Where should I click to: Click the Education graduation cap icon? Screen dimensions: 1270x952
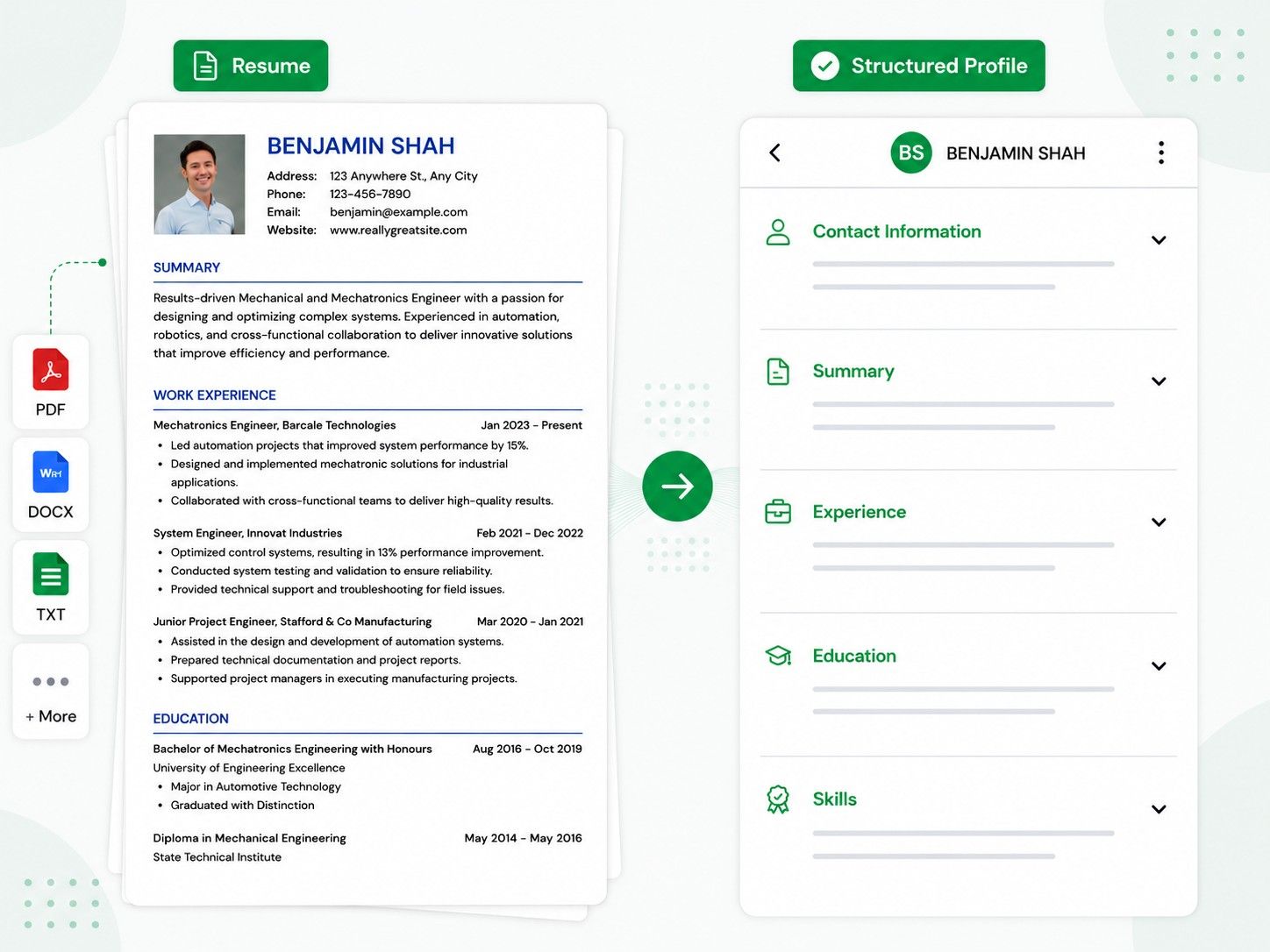(x=778, y=656)
